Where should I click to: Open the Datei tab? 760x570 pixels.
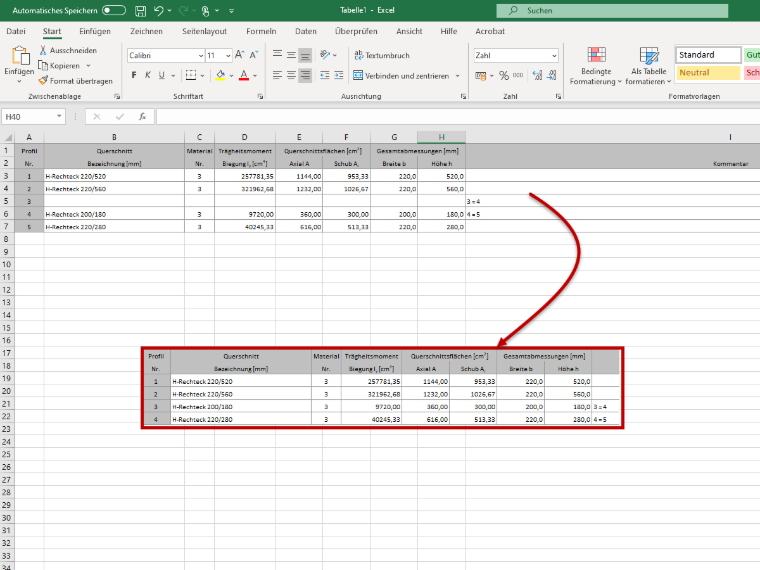click(16, 31)
